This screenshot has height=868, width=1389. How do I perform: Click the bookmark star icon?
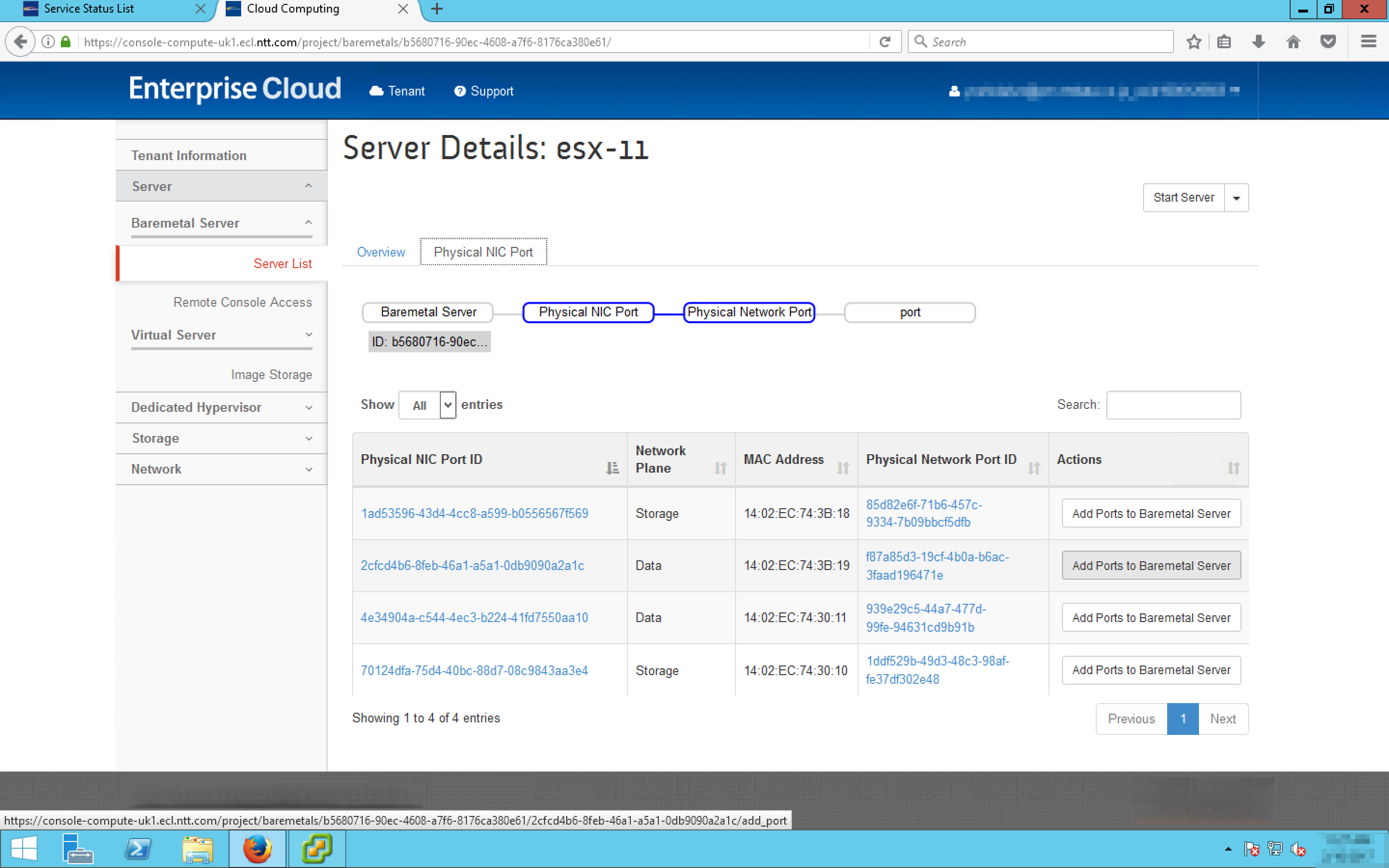click(1194, 42)
